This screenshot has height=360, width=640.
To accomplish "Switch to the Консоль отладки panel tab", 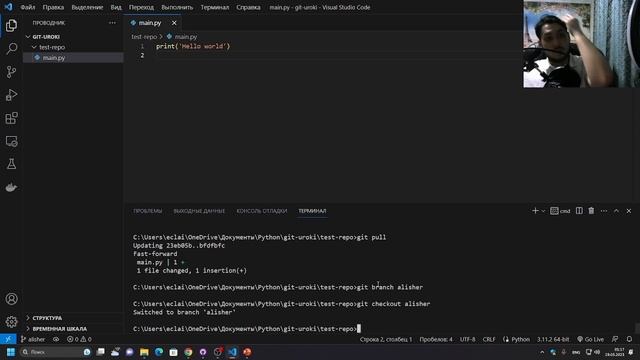I will click(262, 211).
